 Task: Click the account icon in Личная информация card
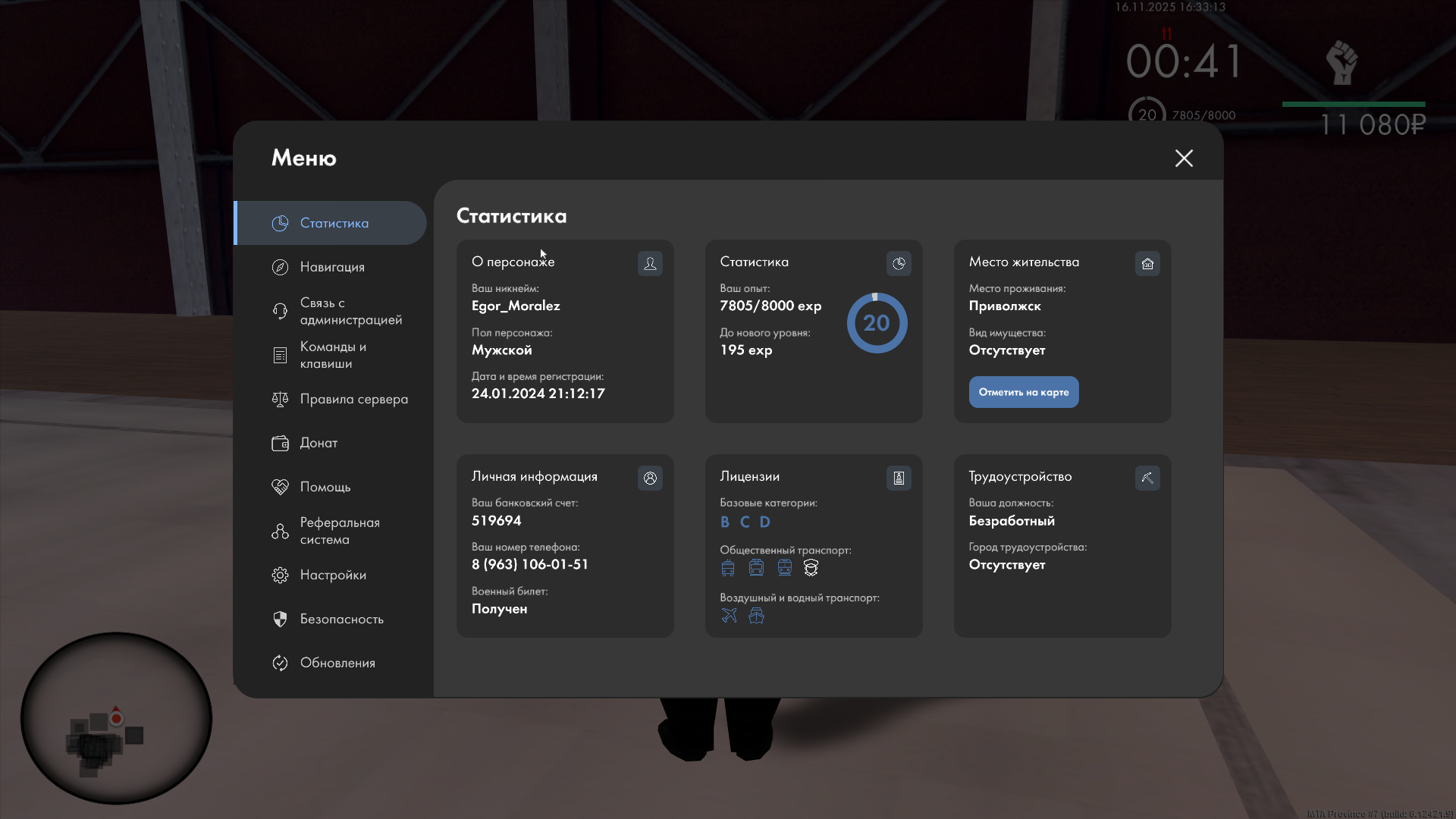(x=650, y=478)
